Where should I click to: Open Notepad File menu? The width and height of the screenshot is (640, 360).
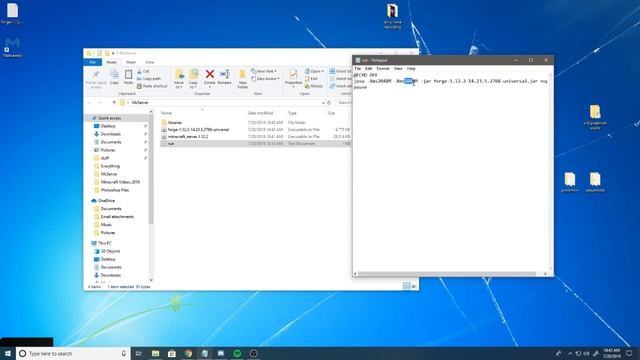358,69
